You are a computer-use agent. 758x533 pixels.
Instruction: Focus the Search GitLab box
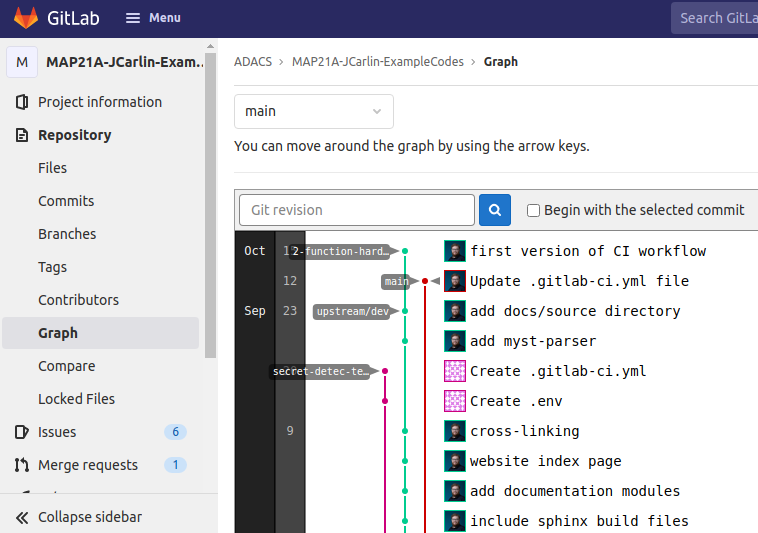pos(714,18)
